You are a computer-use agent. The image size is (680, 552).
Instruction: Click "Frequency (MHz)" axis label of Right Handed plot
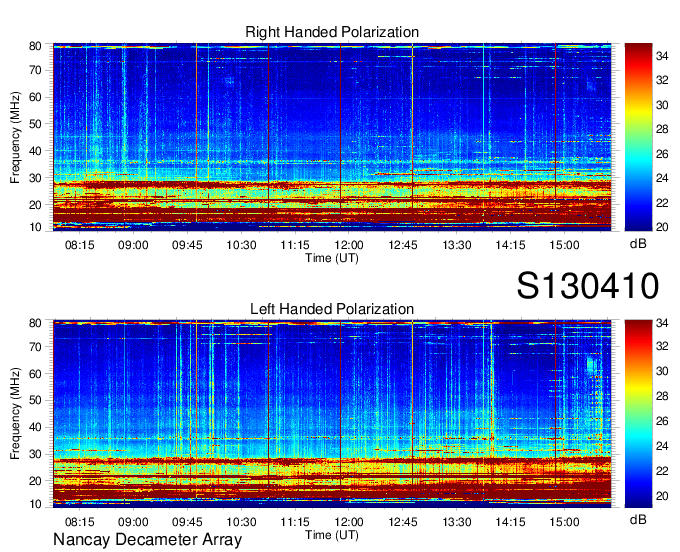point(15,137)
